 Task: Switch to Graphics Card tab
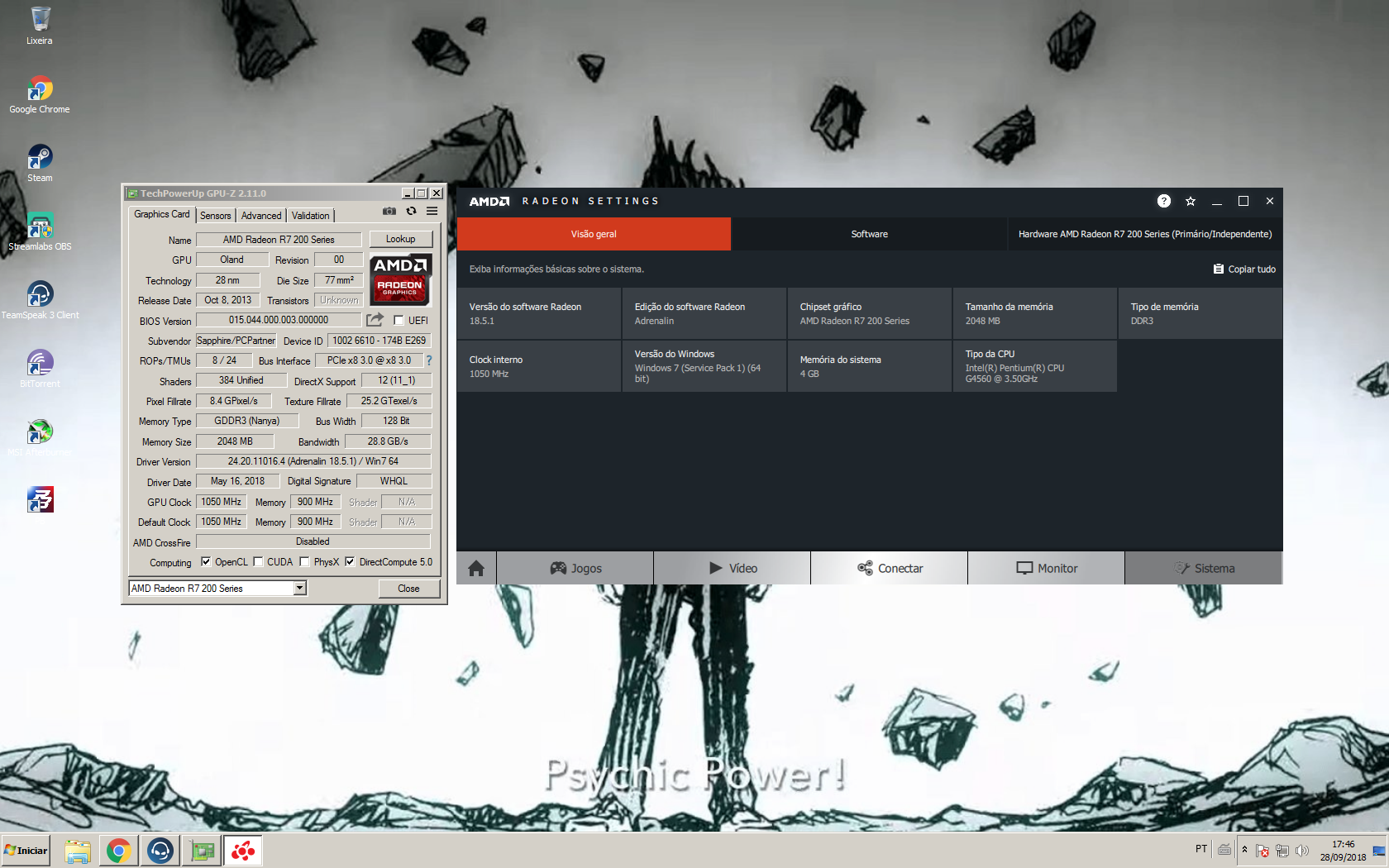pyautogui.click(x=162, y=214)
